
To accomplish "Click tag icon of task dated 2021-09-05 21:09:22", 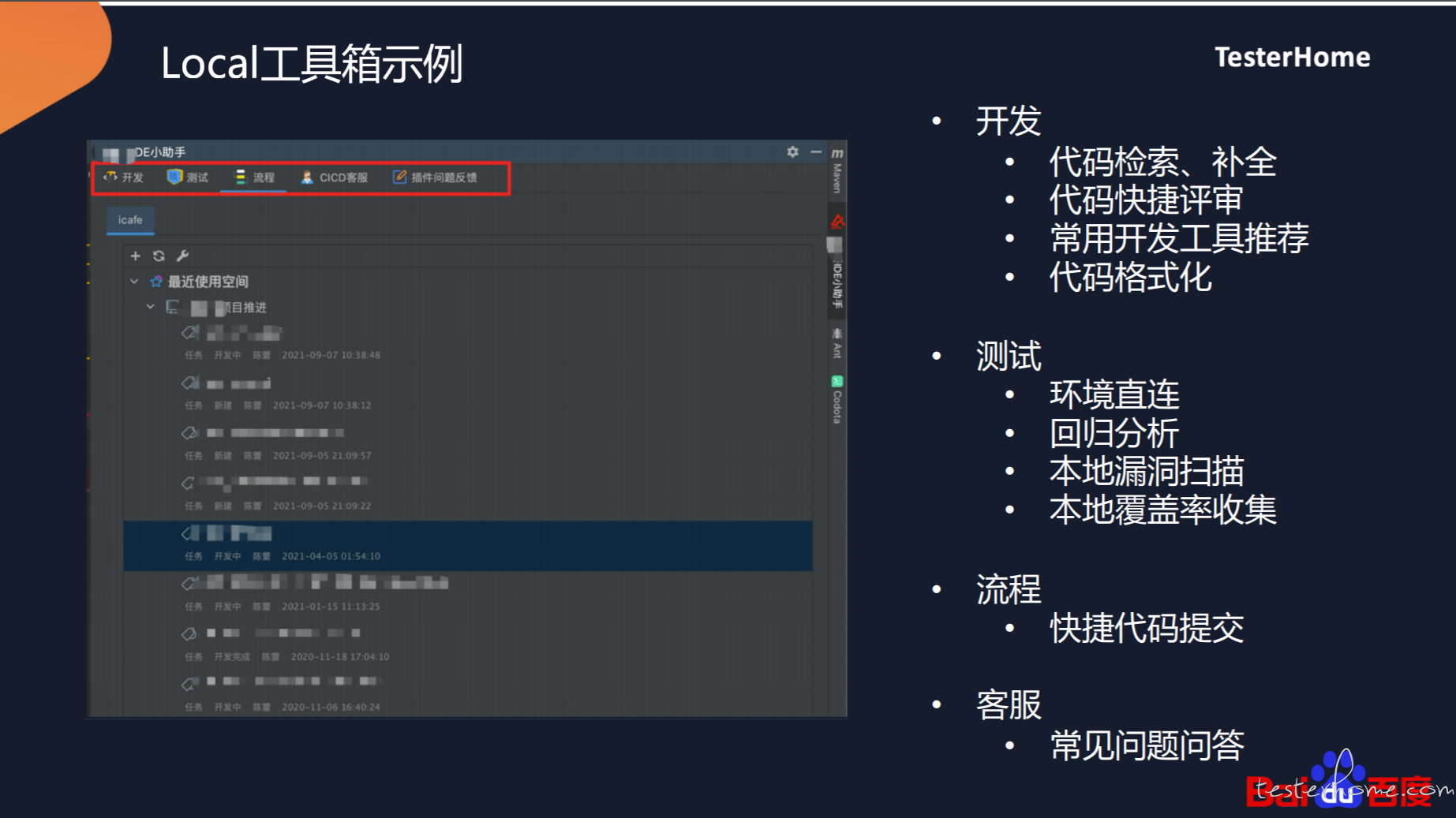I will pos(189,482).
